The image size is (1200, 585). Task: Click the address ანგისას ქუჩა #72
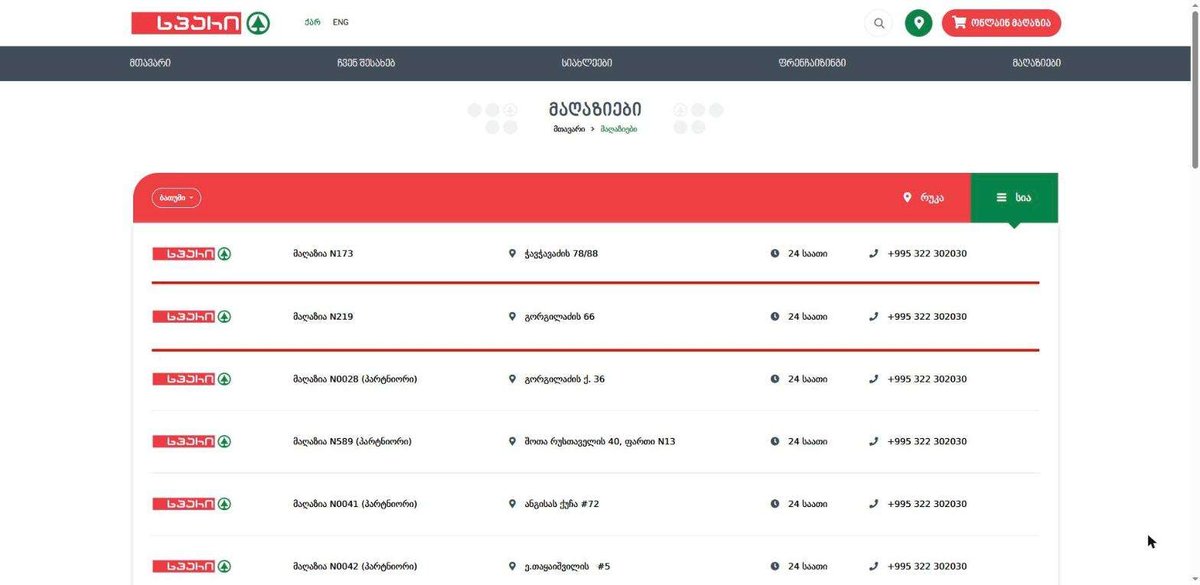click(562, 504)
